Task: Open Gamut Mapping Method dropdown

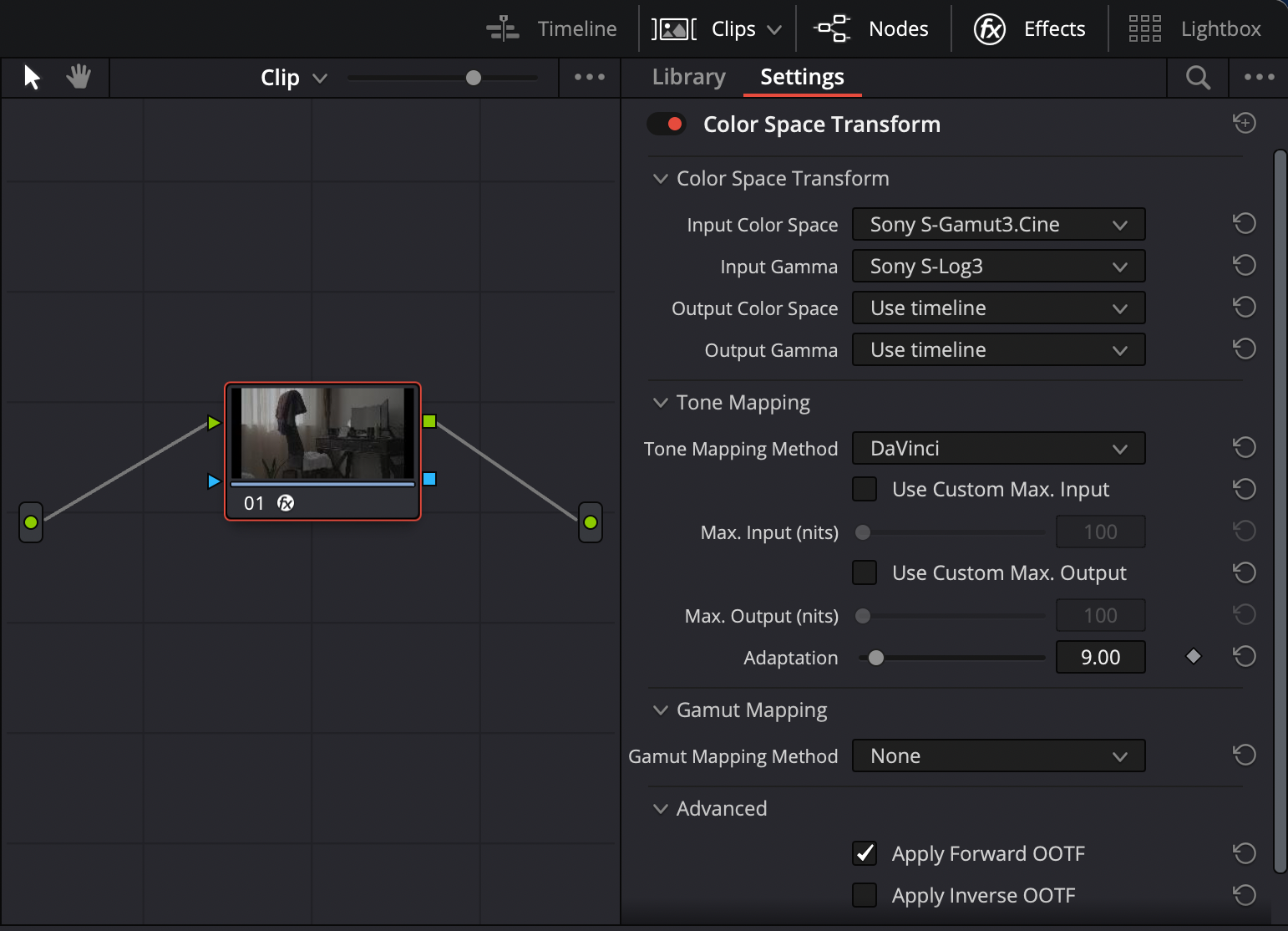Action: point(998,755)
